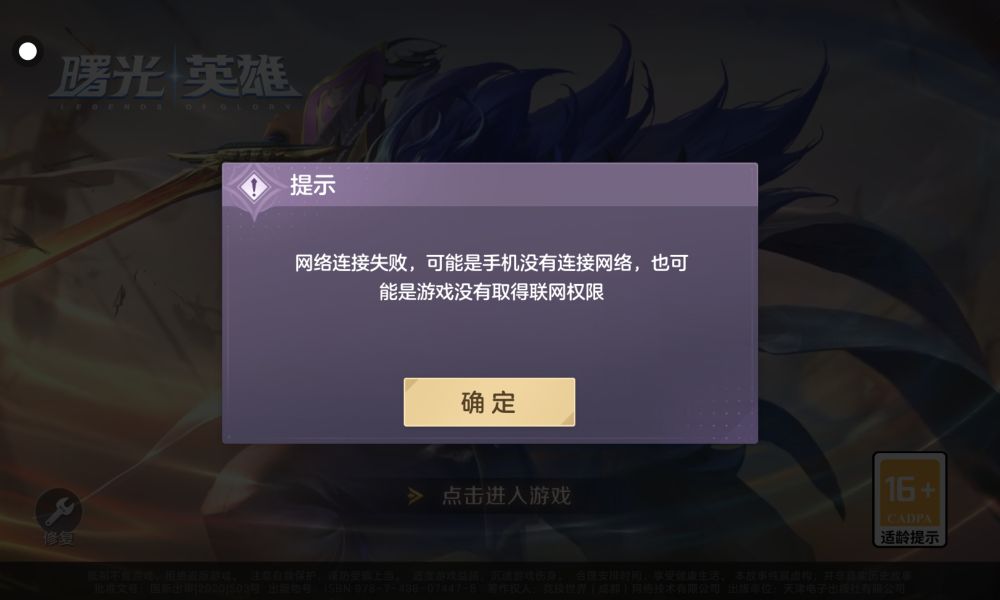Screen dimensions: 1000x600
Task: Confirm the dialog with 确定 button
Action: 489,402
